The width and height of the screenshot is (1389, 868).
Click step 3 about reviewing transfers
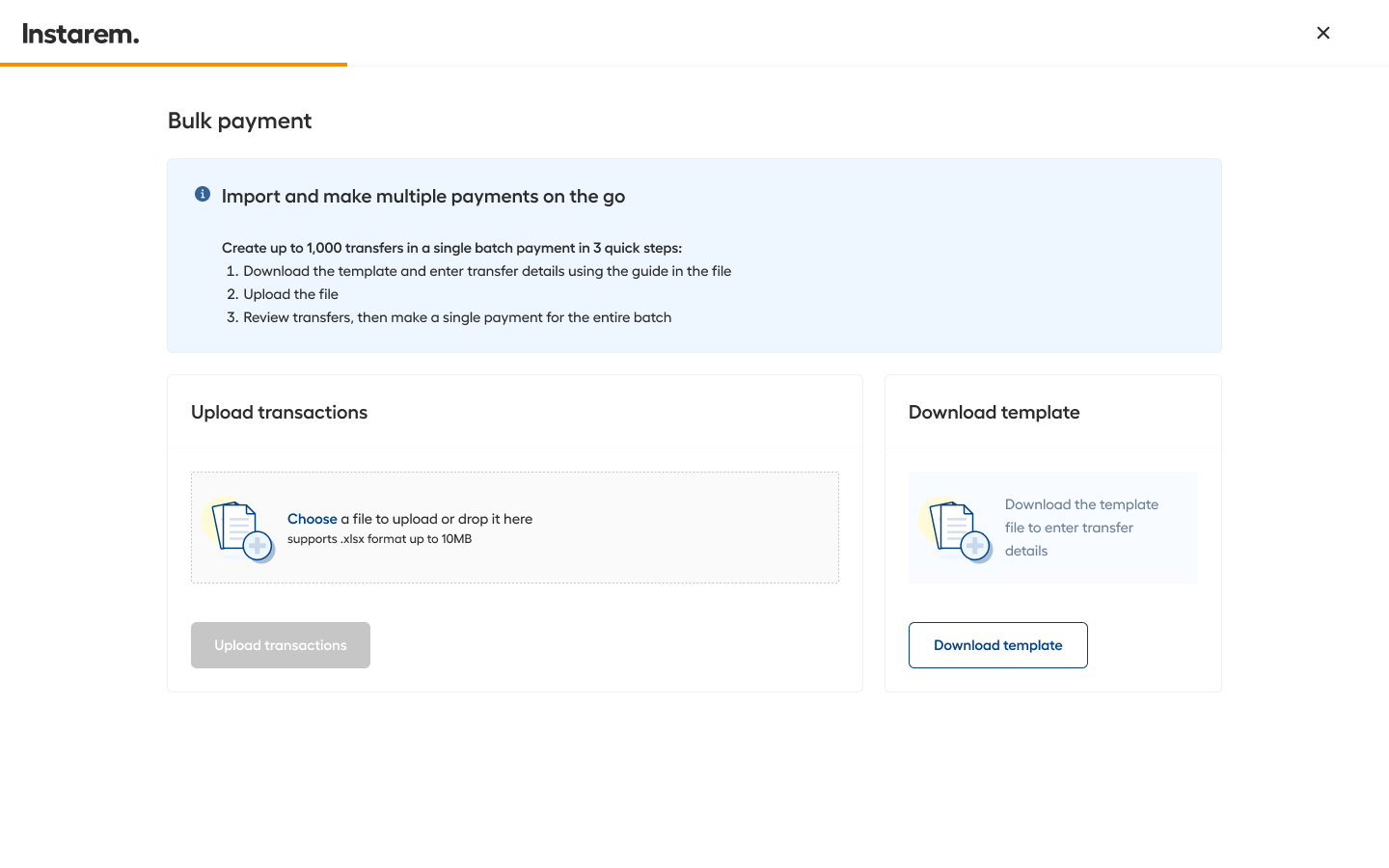[456, 317]
